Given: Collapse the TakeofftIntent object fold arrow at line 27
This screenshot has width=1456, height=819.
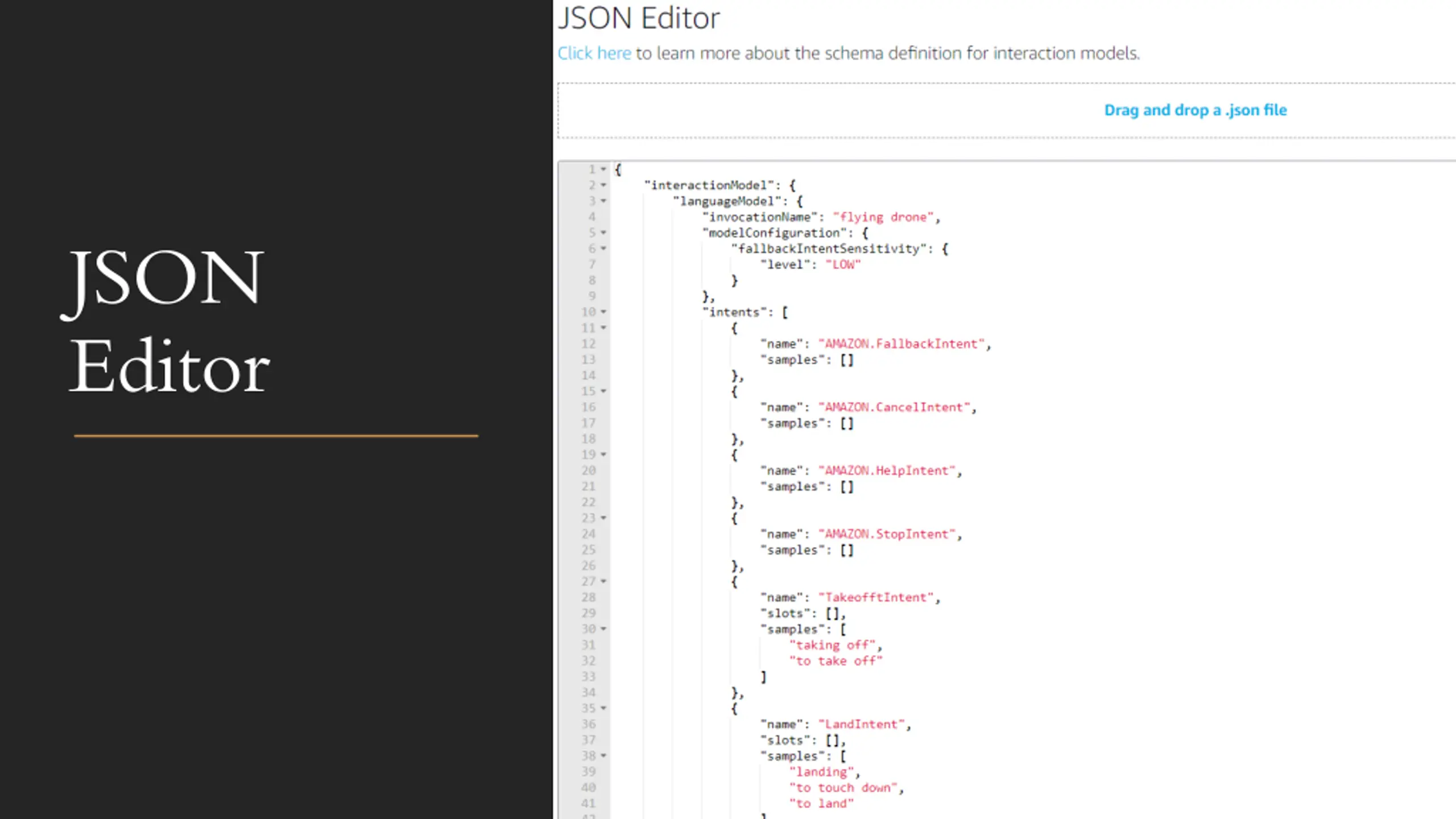Looking at the screenshot, I should tap(603, 581).
